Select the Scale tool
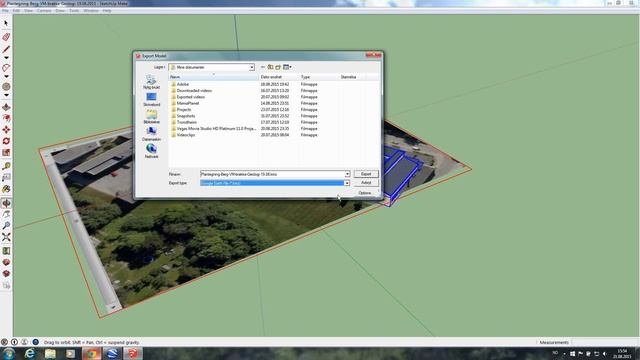This screenshot has height=360, width=640. 6,152
